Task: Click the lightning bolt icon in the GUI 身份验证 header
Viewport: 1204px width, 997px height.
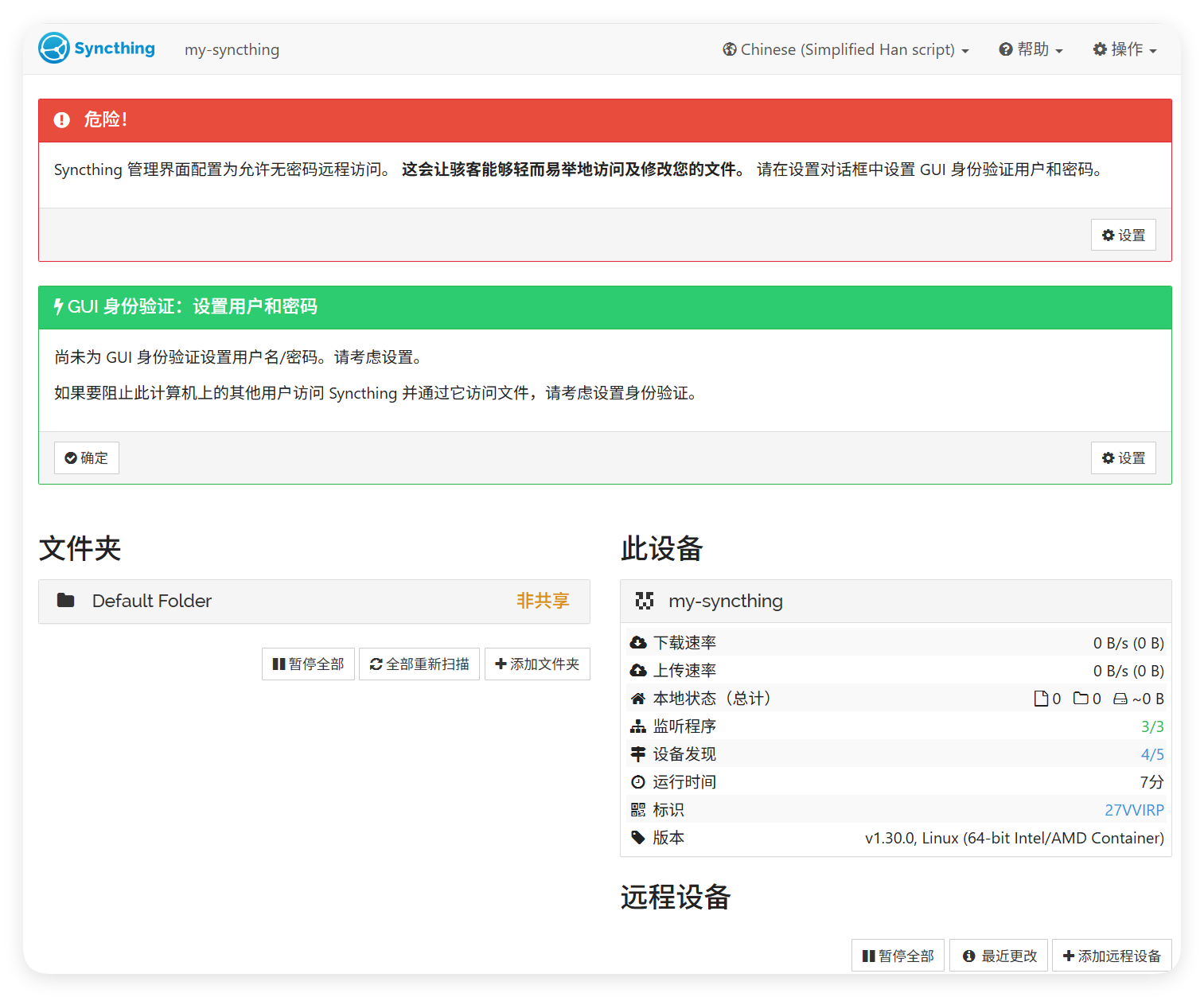Action: click(58, 306)
